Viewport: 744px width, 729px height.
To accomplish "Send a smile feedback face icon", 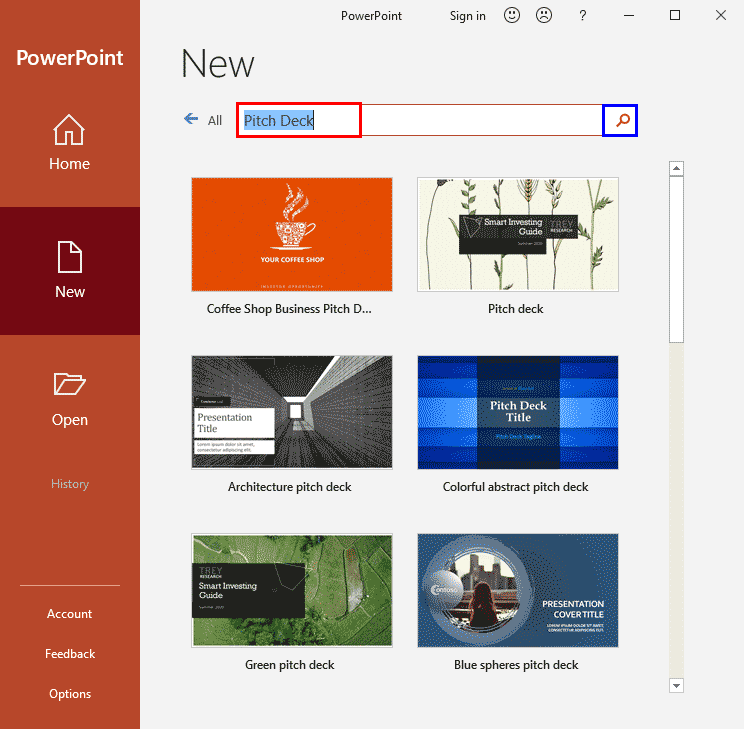I will (512, 15).
